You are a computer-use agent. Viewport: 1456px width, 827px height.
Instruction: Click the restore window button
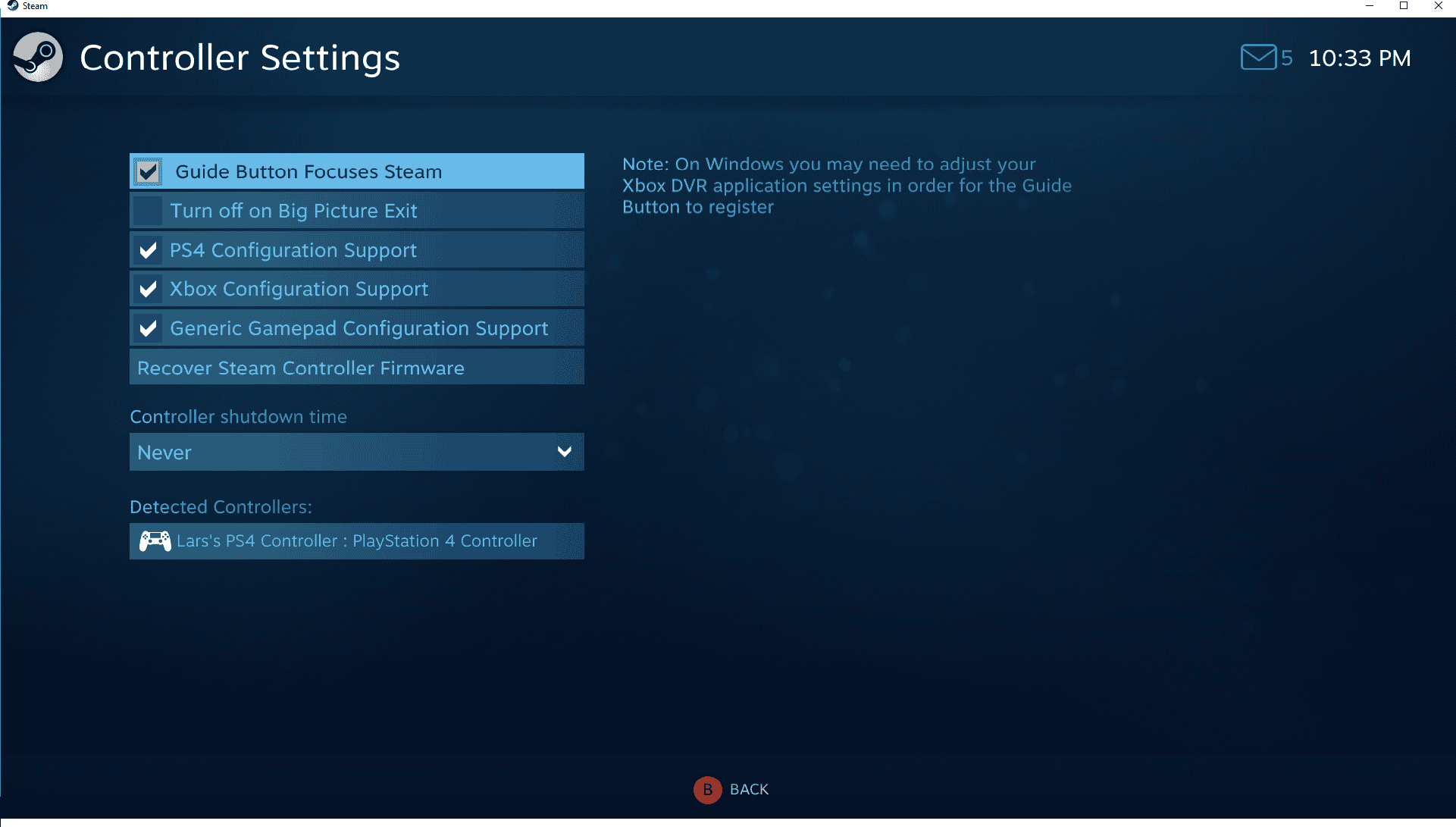(1404, 7)
